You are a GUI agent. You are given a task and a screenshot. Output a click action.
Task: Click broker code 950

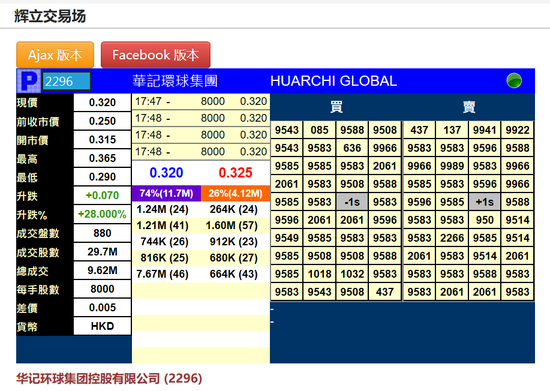[484, 220]
